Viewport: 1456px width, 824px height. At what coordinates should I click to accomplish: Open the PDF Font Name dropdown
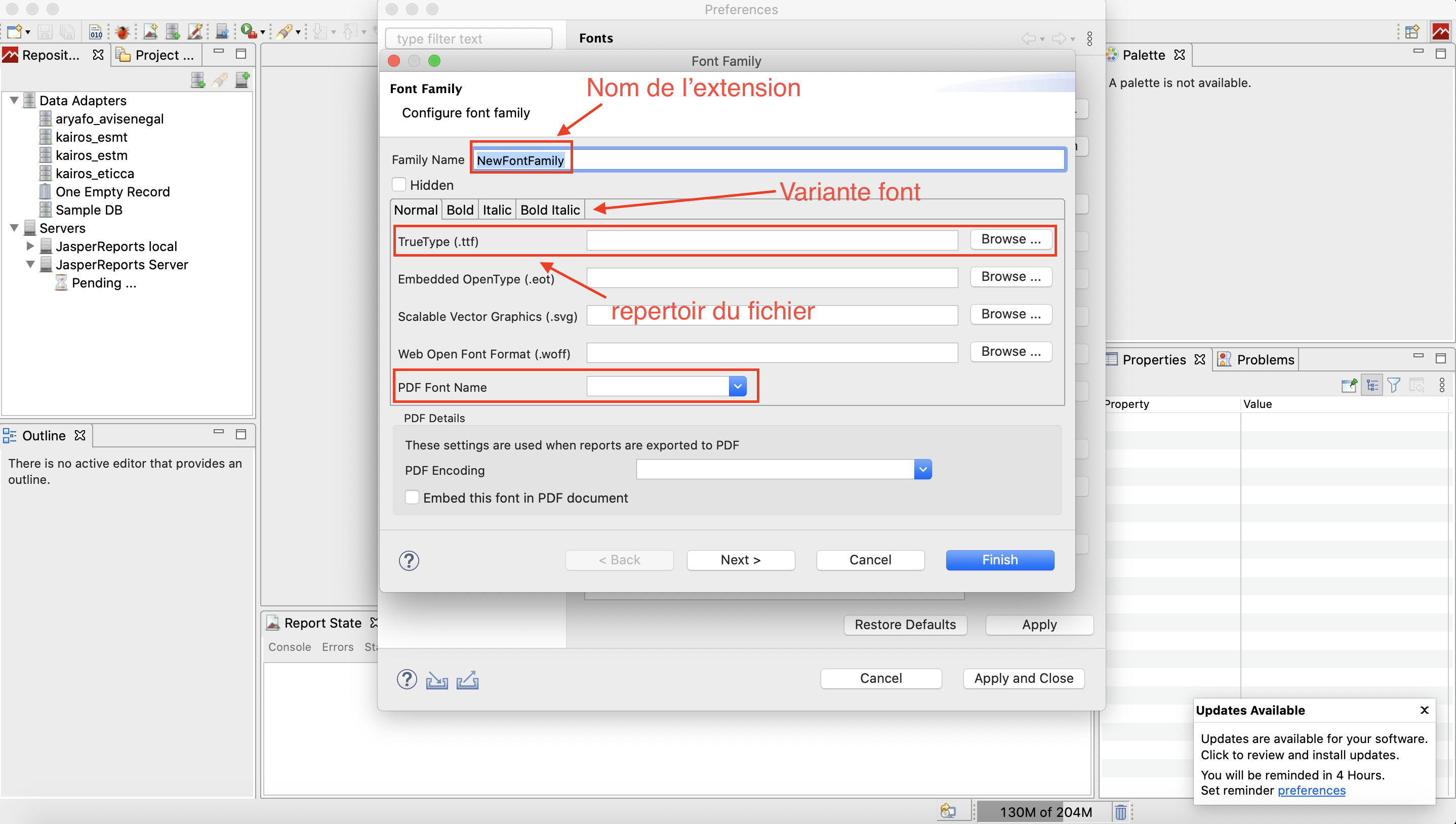[x=737, y=387]
